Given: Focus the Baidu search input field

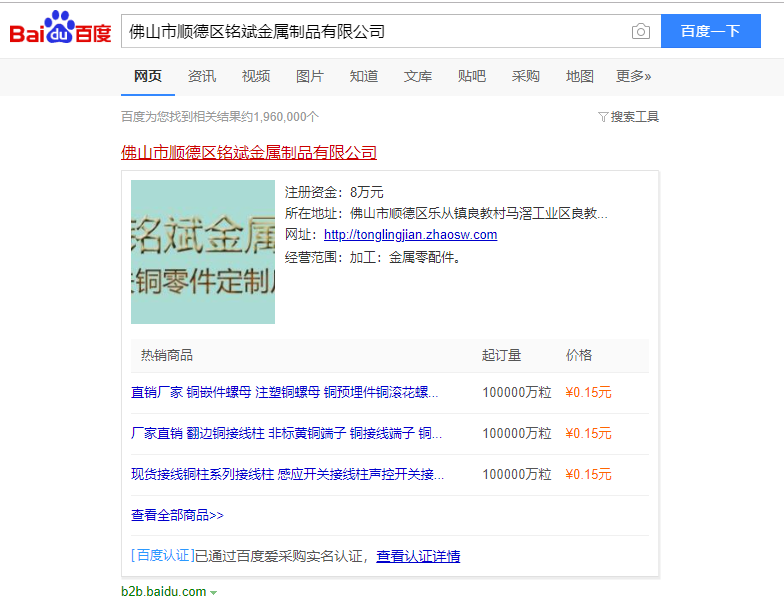Looking at the screenshot, I should coord(375,31).
